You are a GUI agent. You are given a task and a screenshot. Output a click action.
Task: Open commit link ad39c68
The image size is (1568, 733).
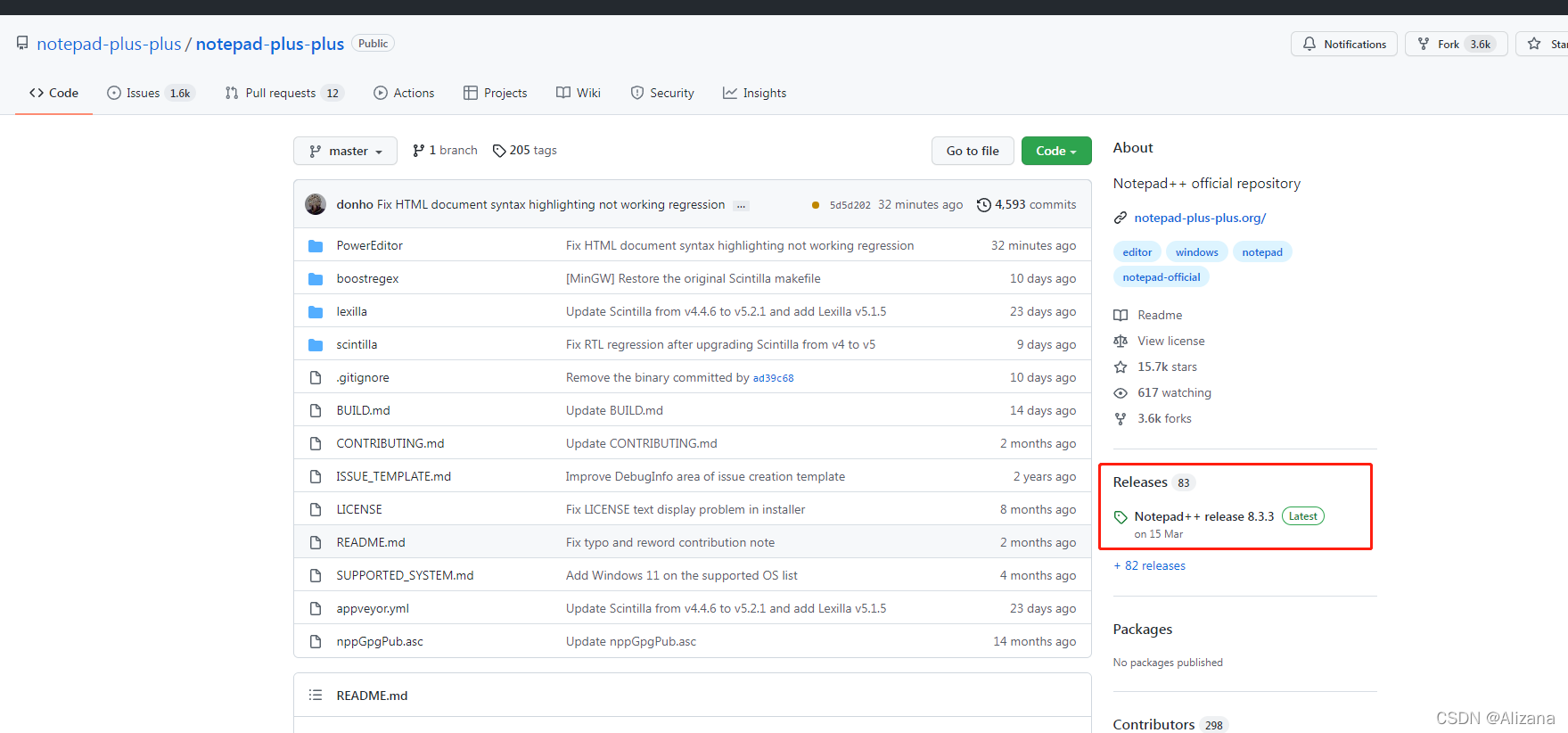point(774,378)
